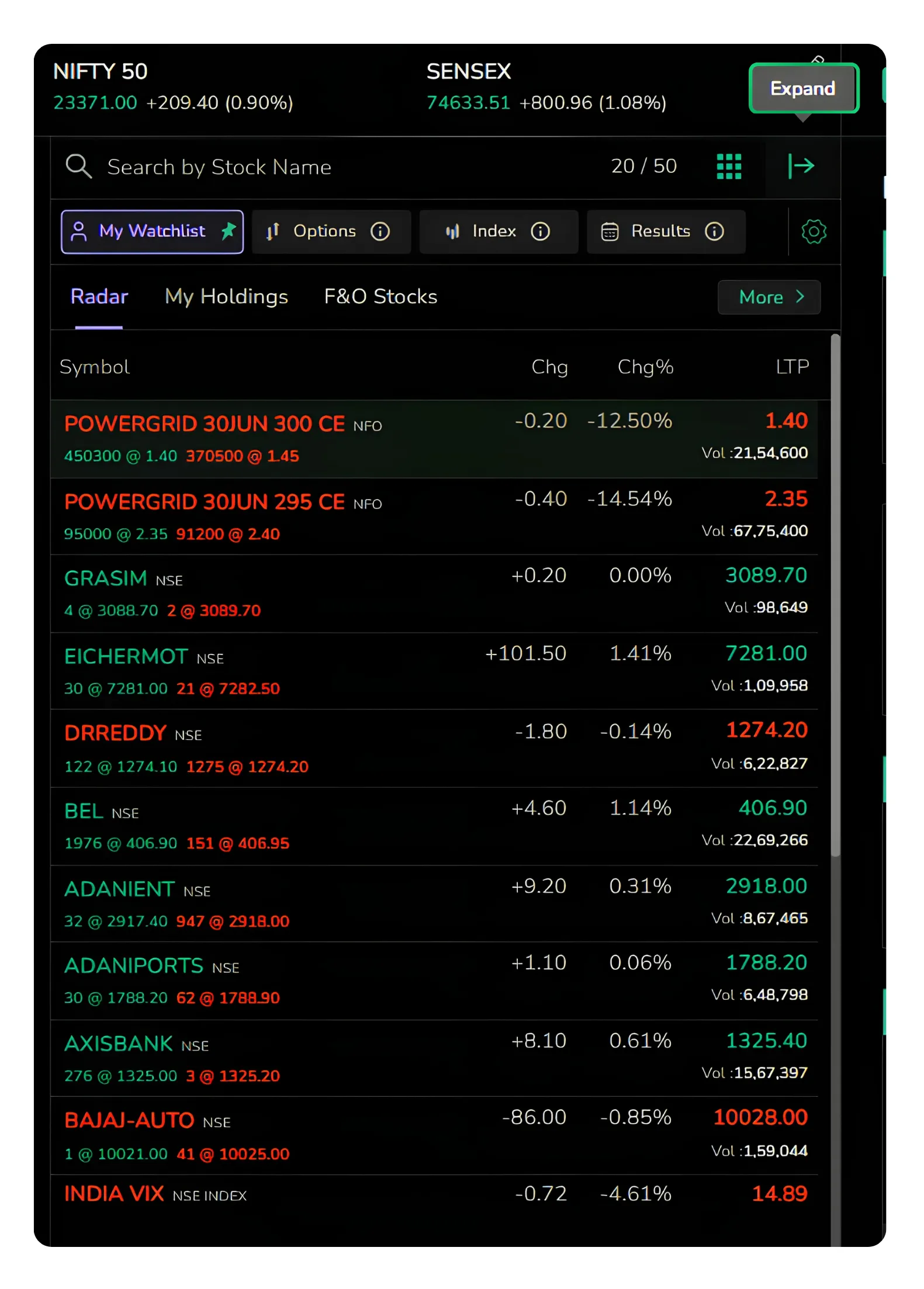
Task: Click the More button
Action: 769,297
